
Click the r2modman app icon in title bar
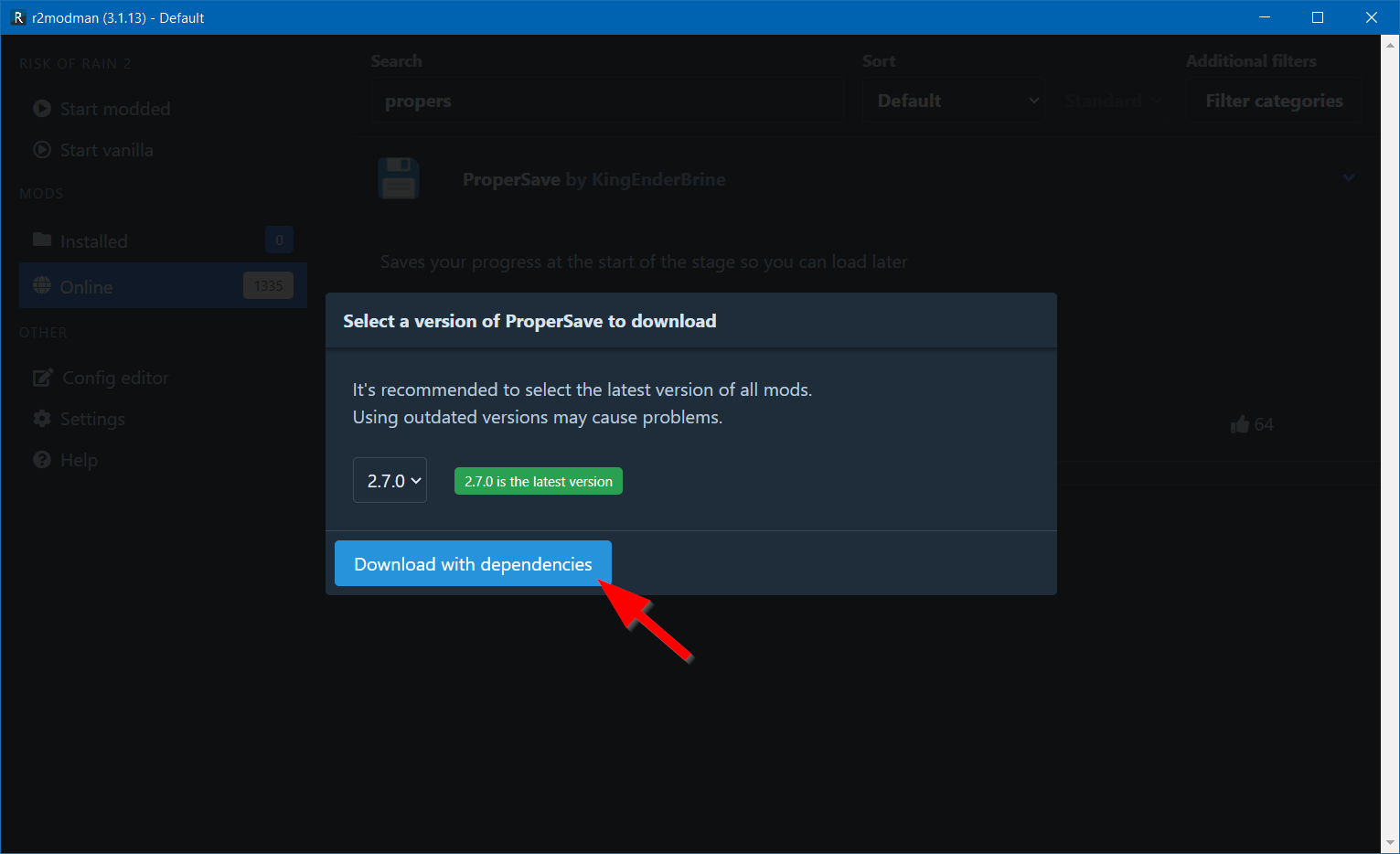coord(17,17)
